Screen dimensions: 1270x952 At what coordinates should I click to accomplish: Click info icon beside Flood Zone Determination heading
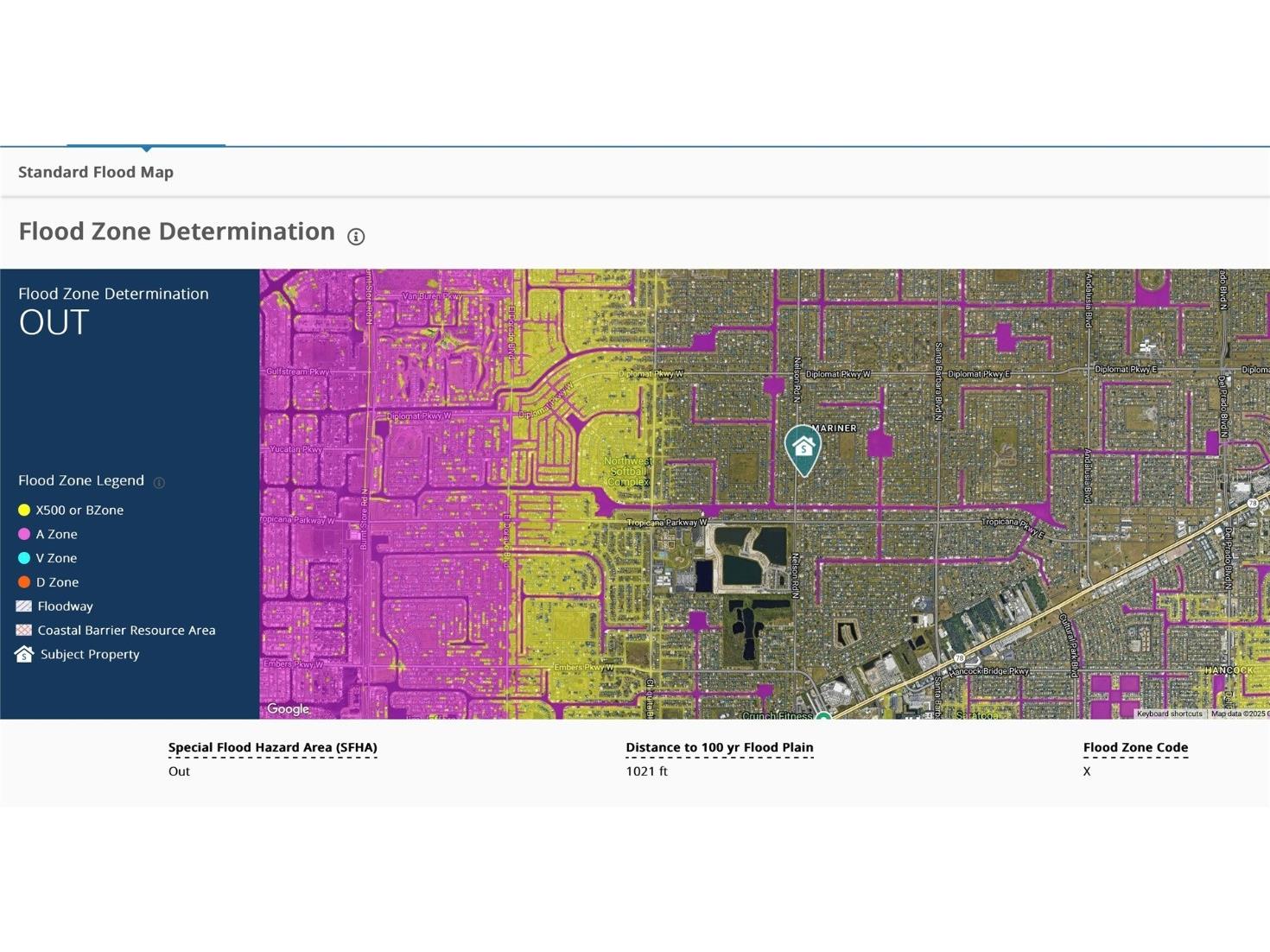[x=356, y=237]
